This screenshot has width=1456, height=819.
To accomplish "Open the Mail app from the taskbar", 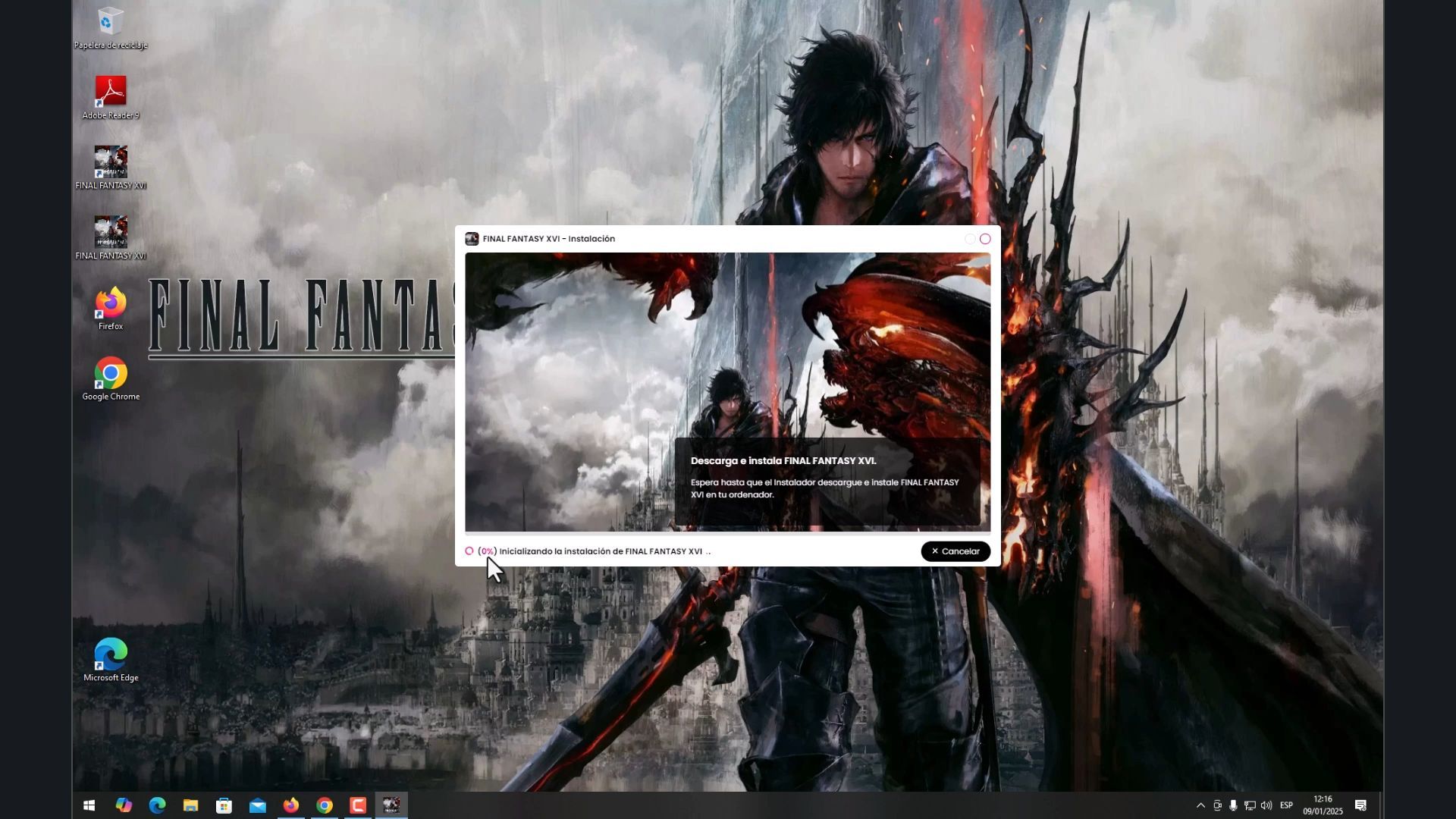I will point(258,805).
